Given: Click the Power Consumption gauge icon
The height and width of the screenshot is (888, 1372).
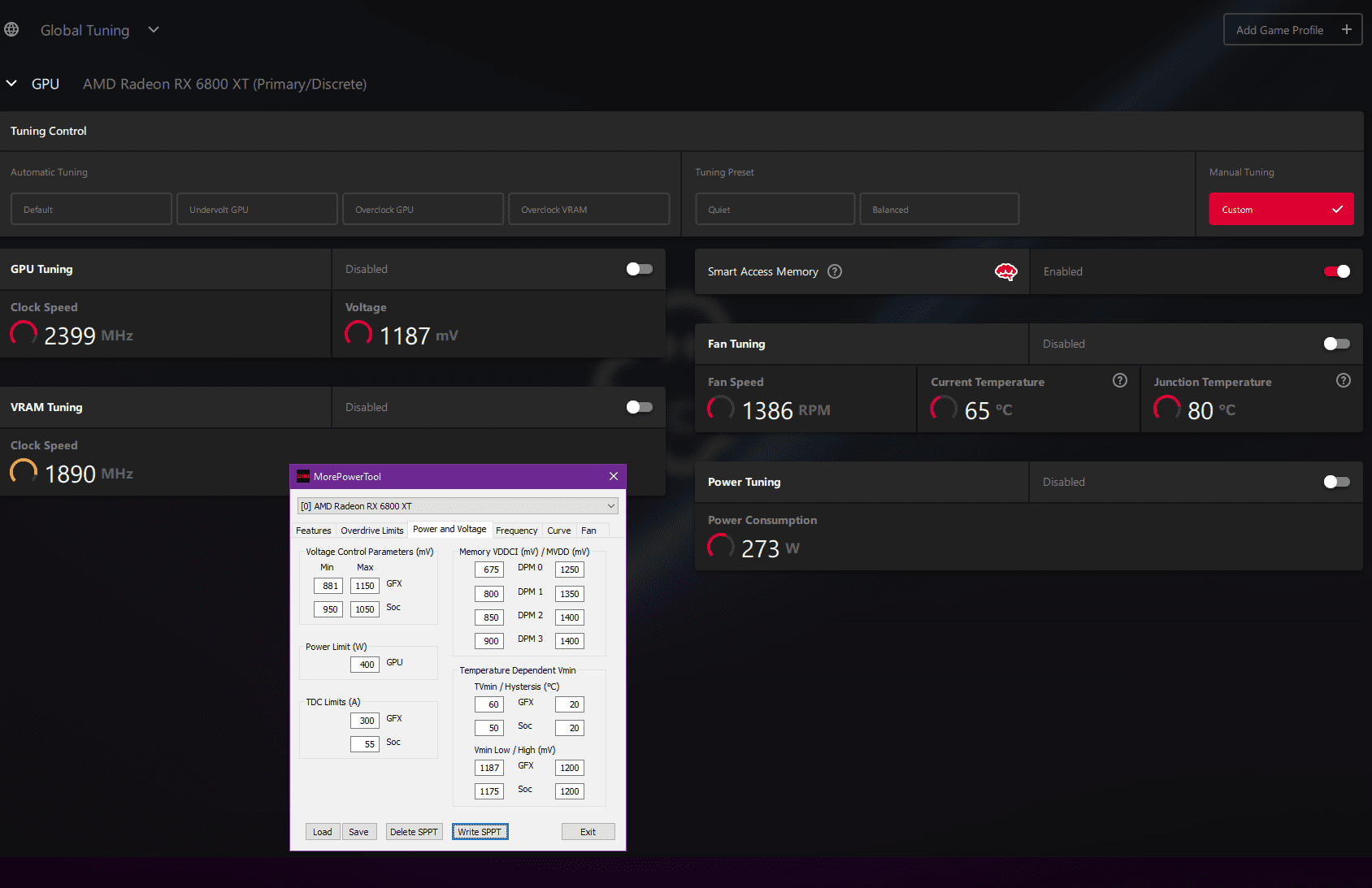Looking at the screenshot, I should point(721,547).
